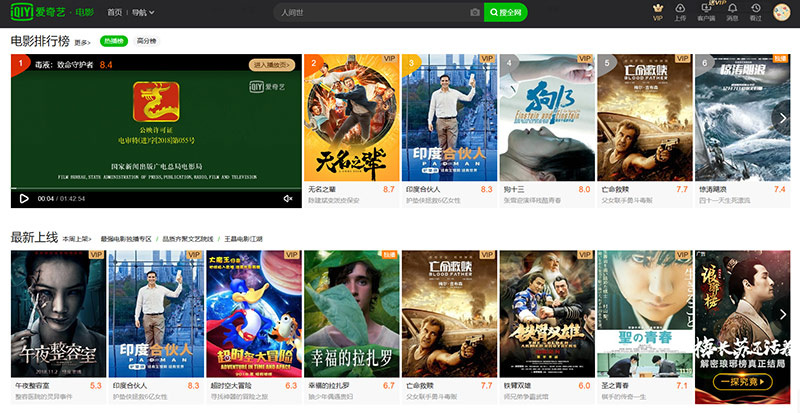800x413 pixels.
Task: Click the 6.3 rating of 超时空大冒险
Action: [x=291, y=386]
